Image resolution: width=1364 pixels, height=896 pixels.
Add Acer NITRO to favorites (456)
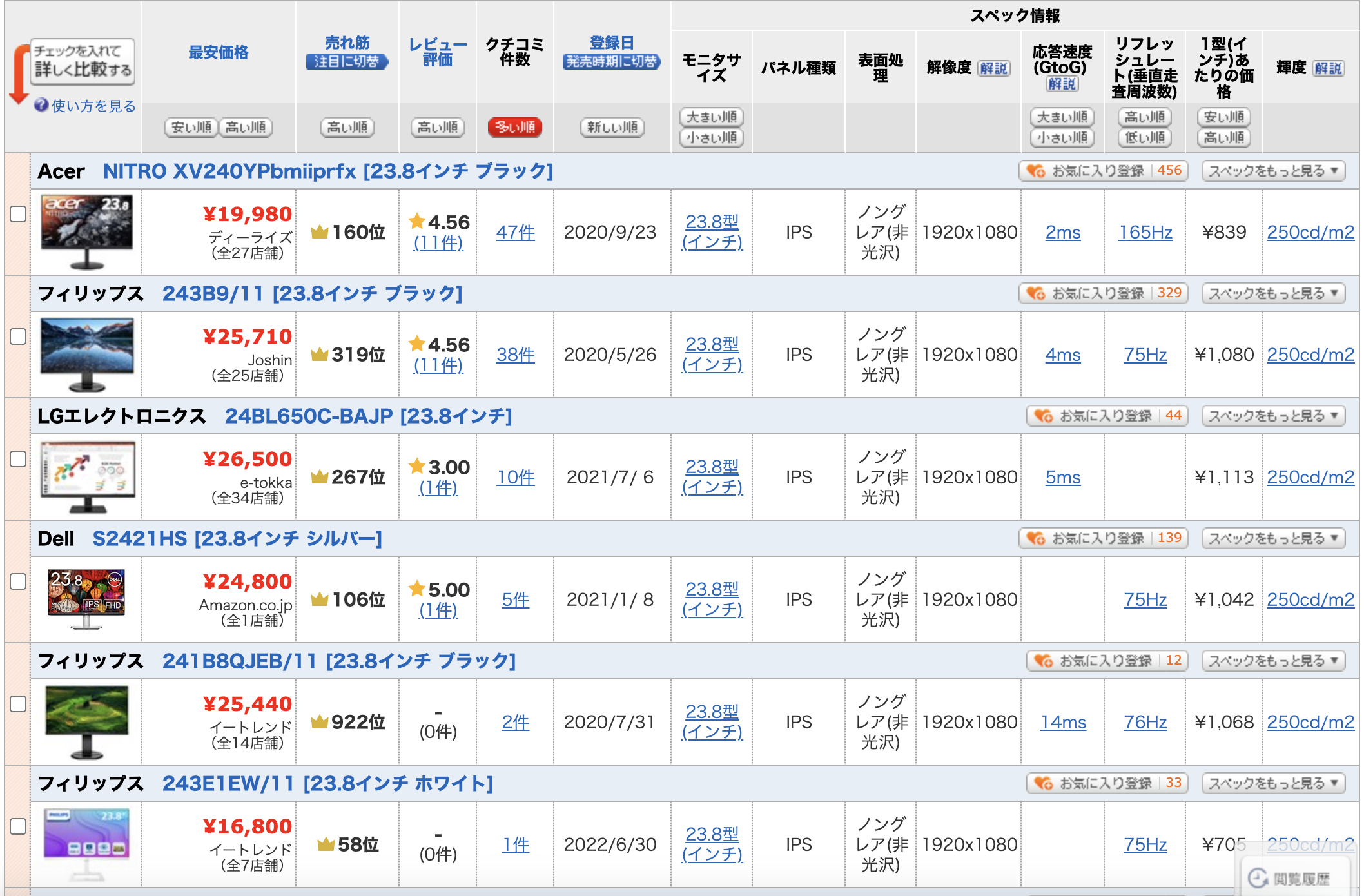click(1103, 171)
